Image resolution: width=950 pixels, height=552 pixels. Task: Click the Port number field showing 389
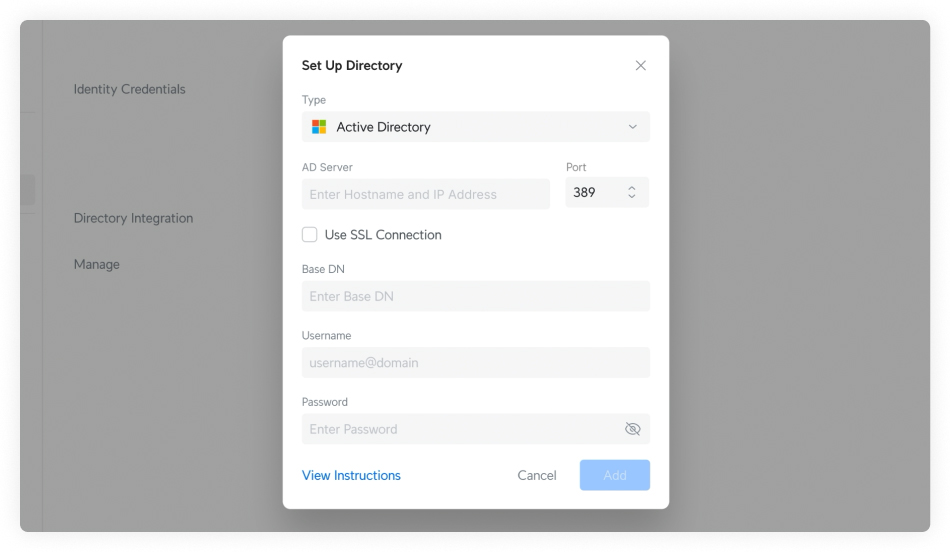(592, 193)
